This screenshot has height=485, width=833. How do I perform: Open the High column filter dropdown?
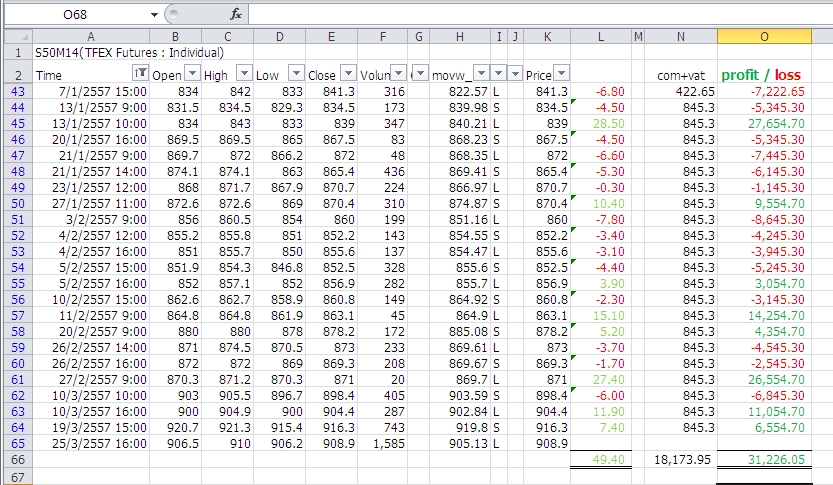pos(244,73)
